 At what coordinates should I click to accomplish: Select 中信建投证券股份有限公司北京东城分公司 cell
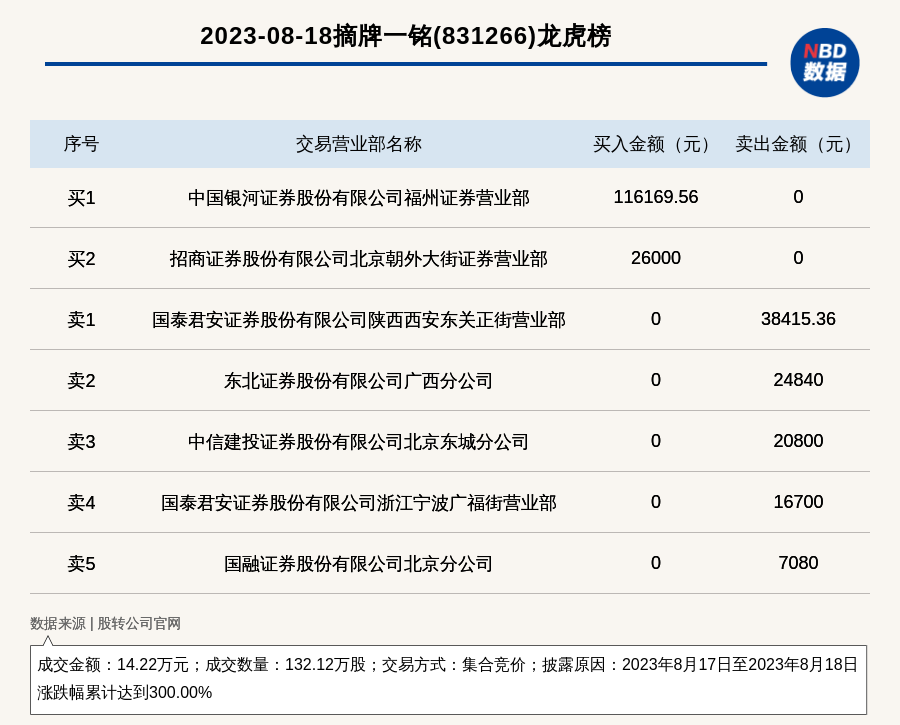click(359, 441)
